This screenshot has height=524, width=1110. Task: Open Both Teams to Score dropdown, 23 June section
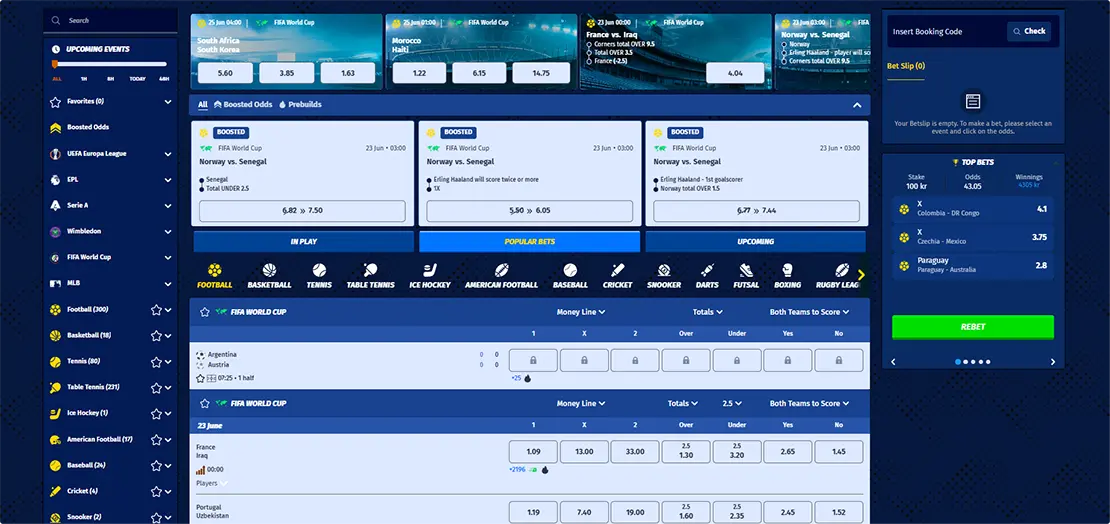click(809, 403)
